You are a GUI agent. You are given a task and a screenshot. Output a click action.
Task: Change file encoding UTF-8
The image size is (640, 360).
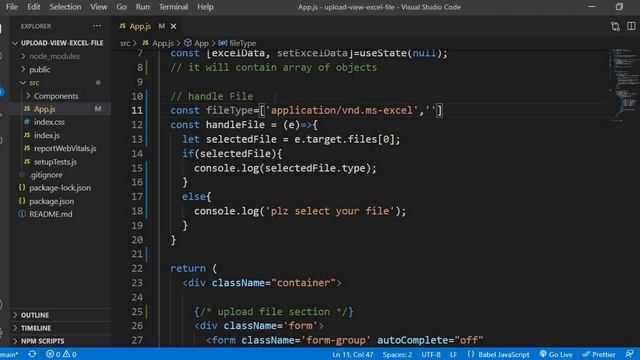pyautogui.click(x=431, y=354)
